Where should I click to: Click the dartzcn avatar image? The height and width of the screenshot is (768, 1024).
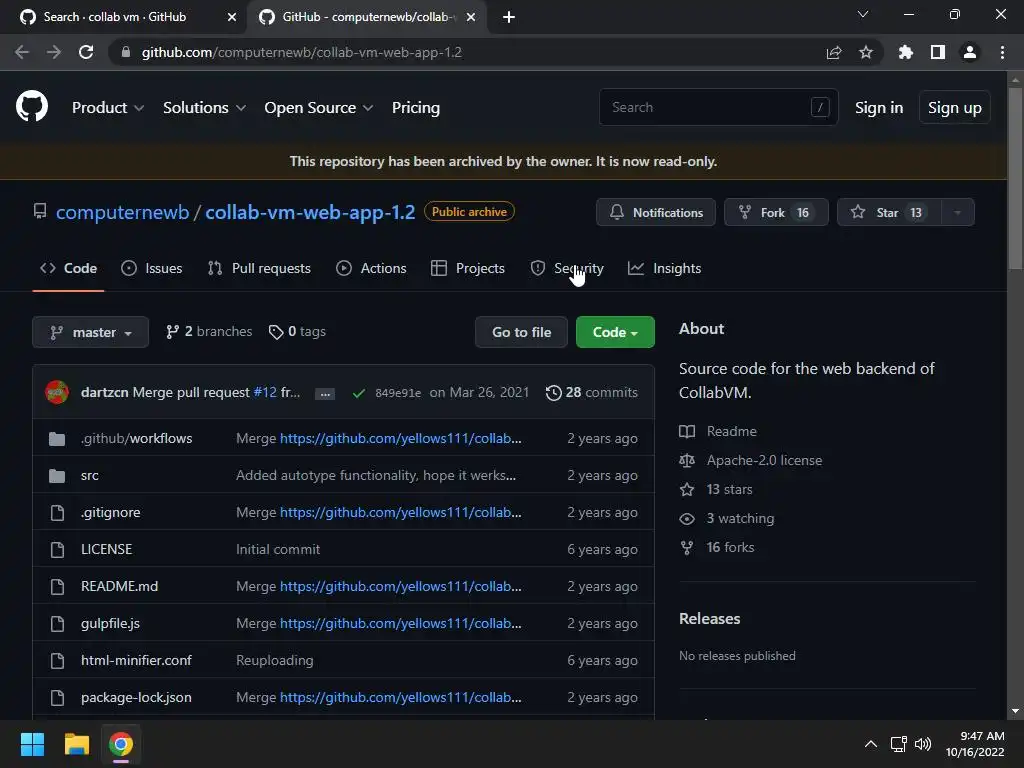point(57,392)
